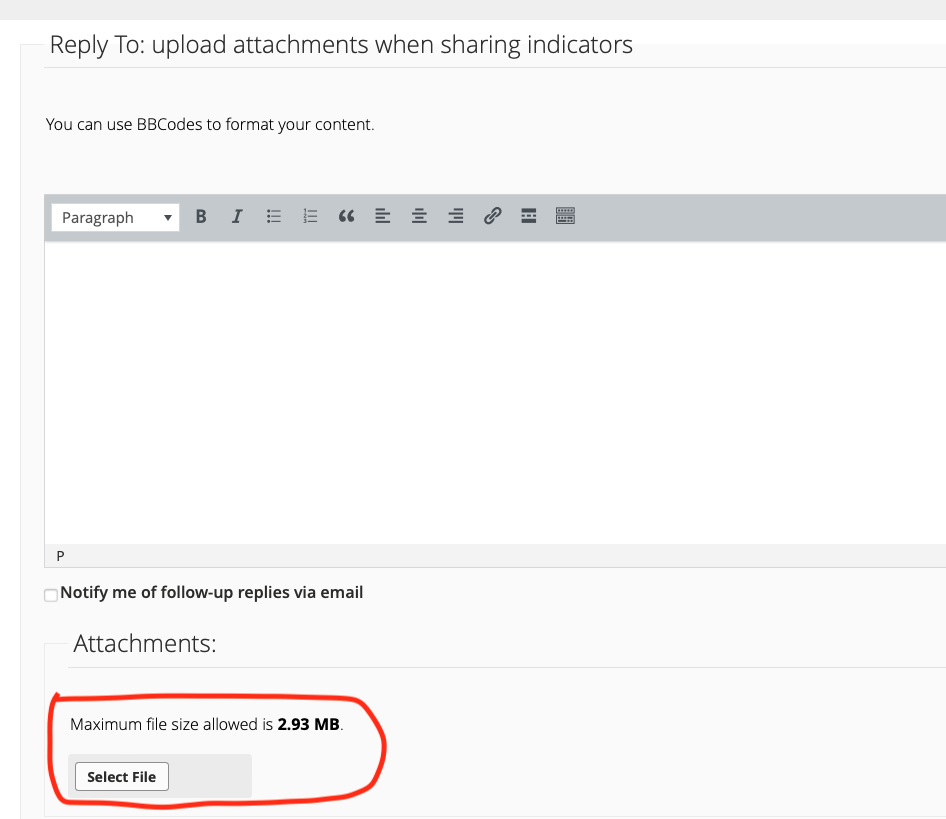
Task: Insert a Read More tag
Action: click(529, 216)
